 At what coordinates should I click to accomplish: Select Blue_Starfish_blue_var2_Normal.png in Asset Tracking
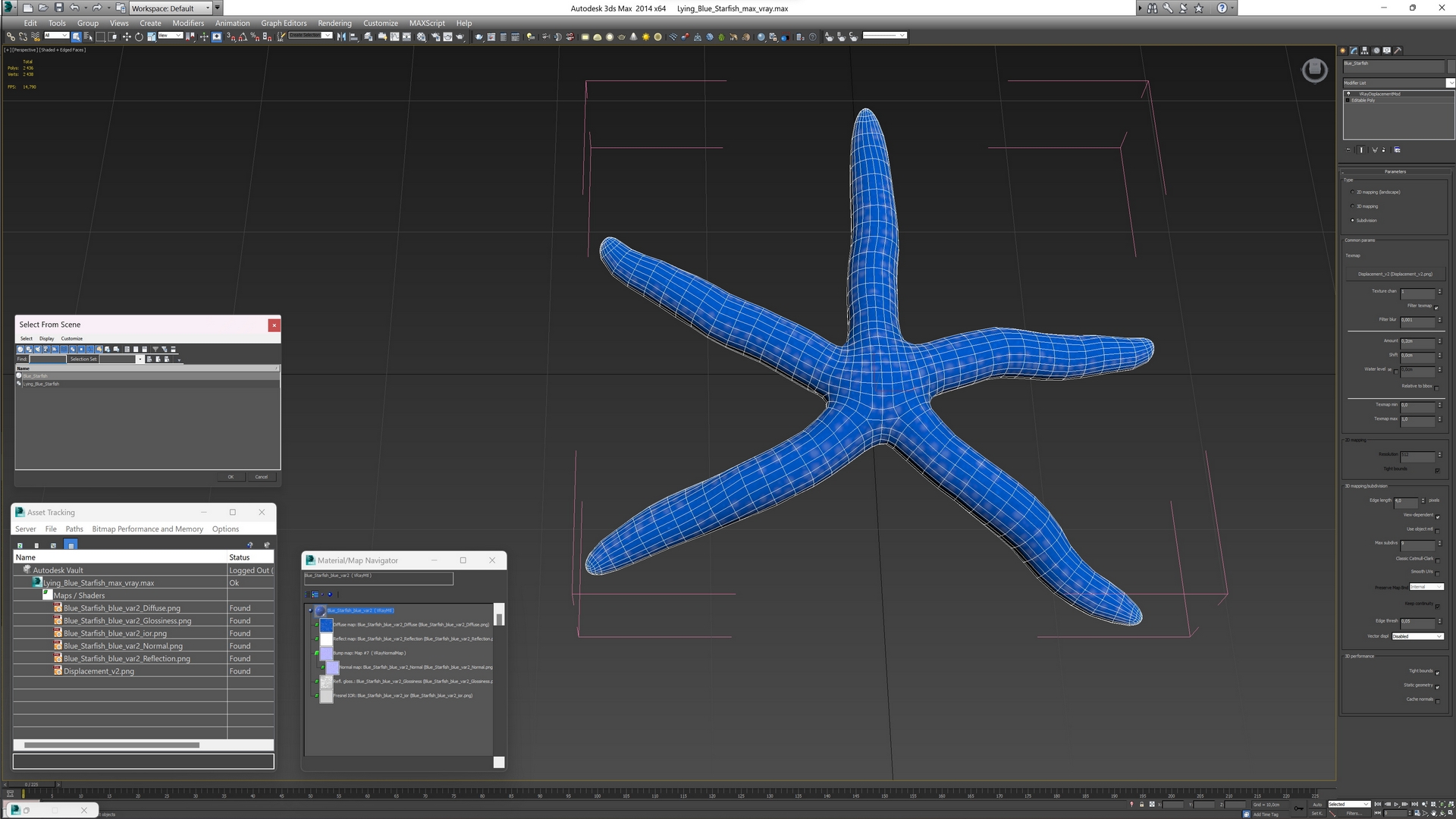123,646
